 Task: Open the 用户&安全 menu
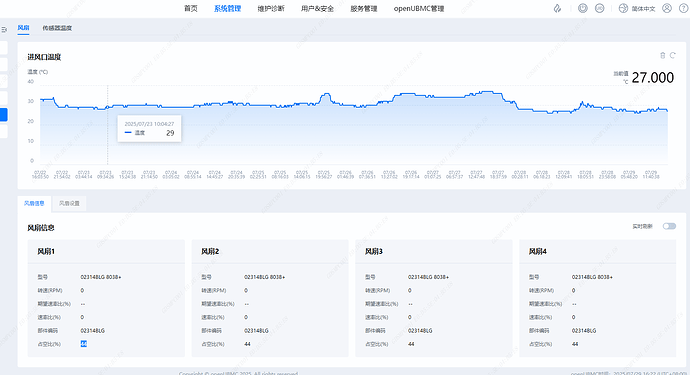point(317,8)
